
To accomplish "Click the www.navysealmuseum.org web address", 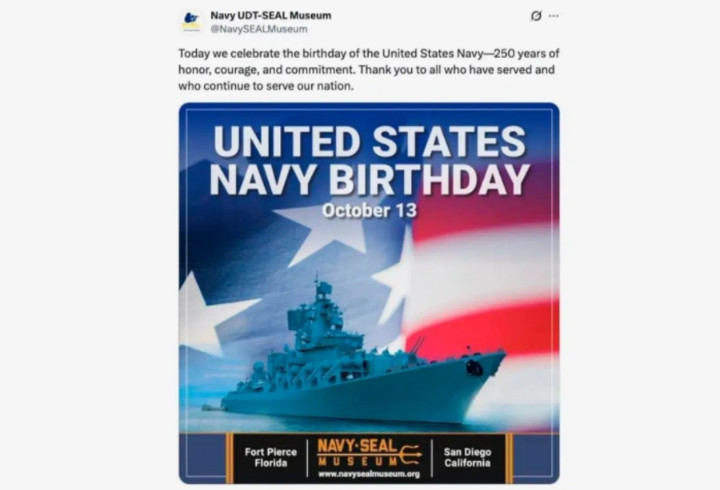I will [x=369, y=473].
